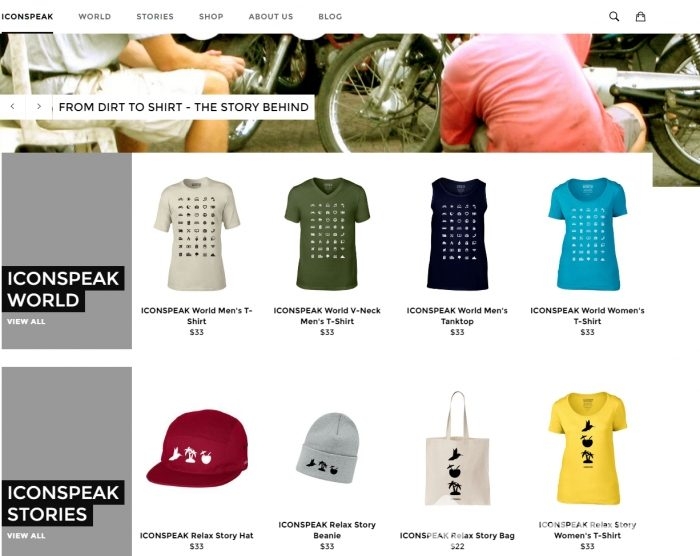Screen dimensions: 700x556
Task: Open the WORLD menu item
Action: coord(95,17)
